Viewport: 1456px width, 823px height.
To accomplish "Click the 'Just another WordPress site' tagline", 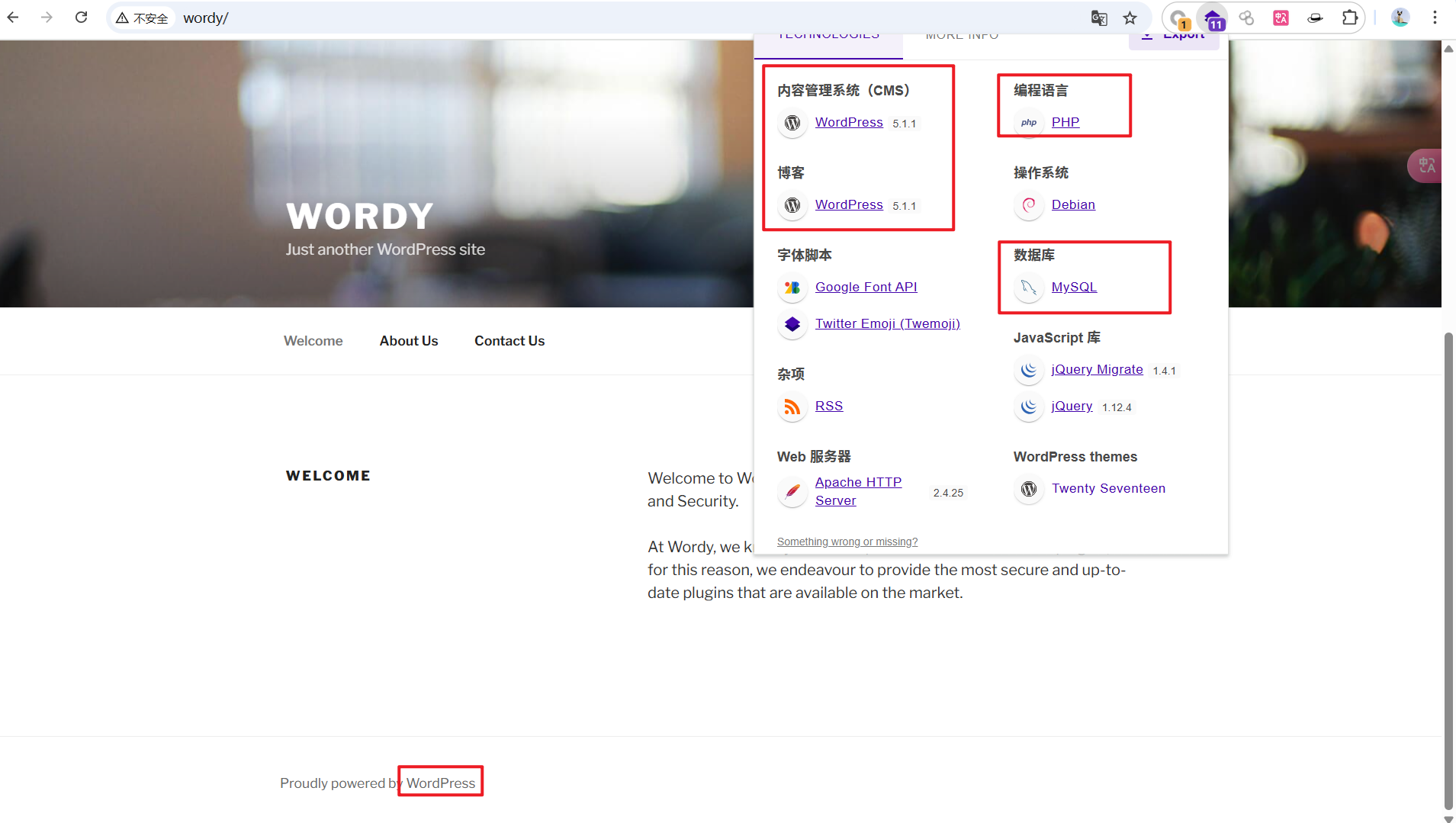I will pyautogui.click(x=385, y=249).
